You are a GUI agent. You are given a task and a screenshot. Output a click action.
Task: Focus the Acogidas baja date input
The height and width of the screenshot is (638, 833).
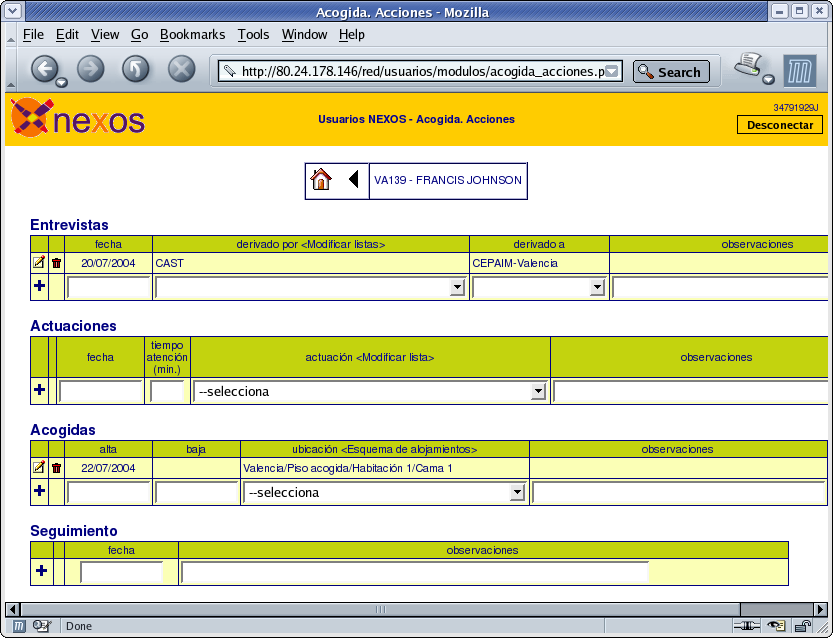(x=197, y=492)
